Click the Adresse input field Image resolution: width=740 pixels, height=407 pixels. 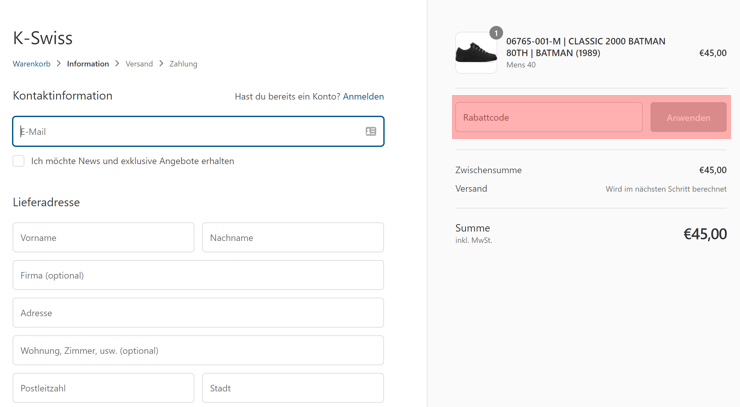[198, 313]
